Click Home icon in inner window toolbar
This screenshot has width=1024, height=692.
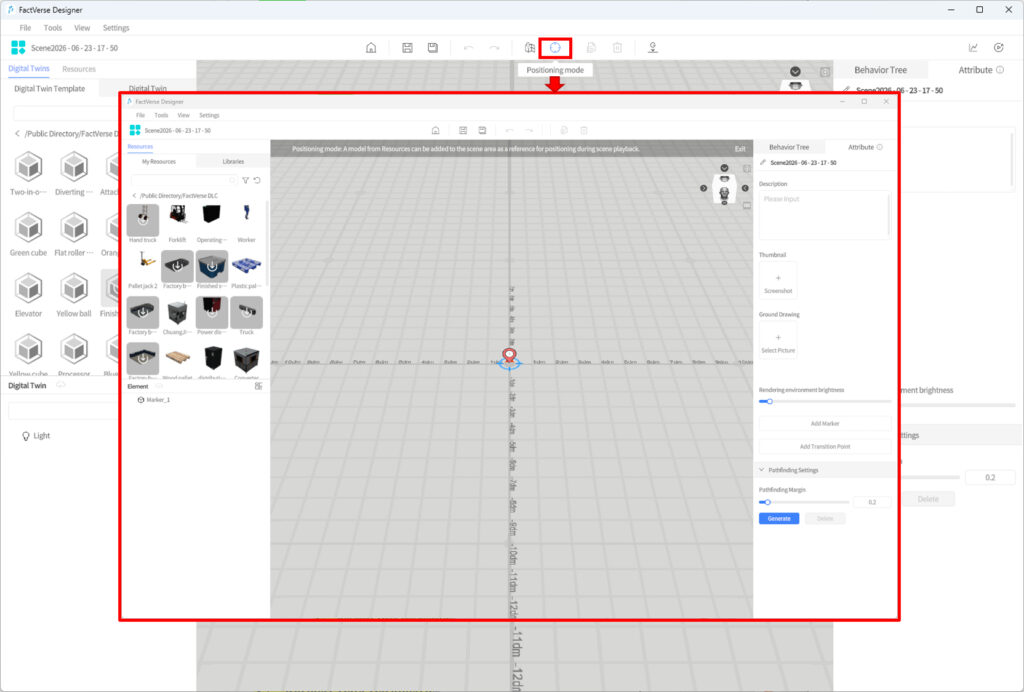(436, 131)
